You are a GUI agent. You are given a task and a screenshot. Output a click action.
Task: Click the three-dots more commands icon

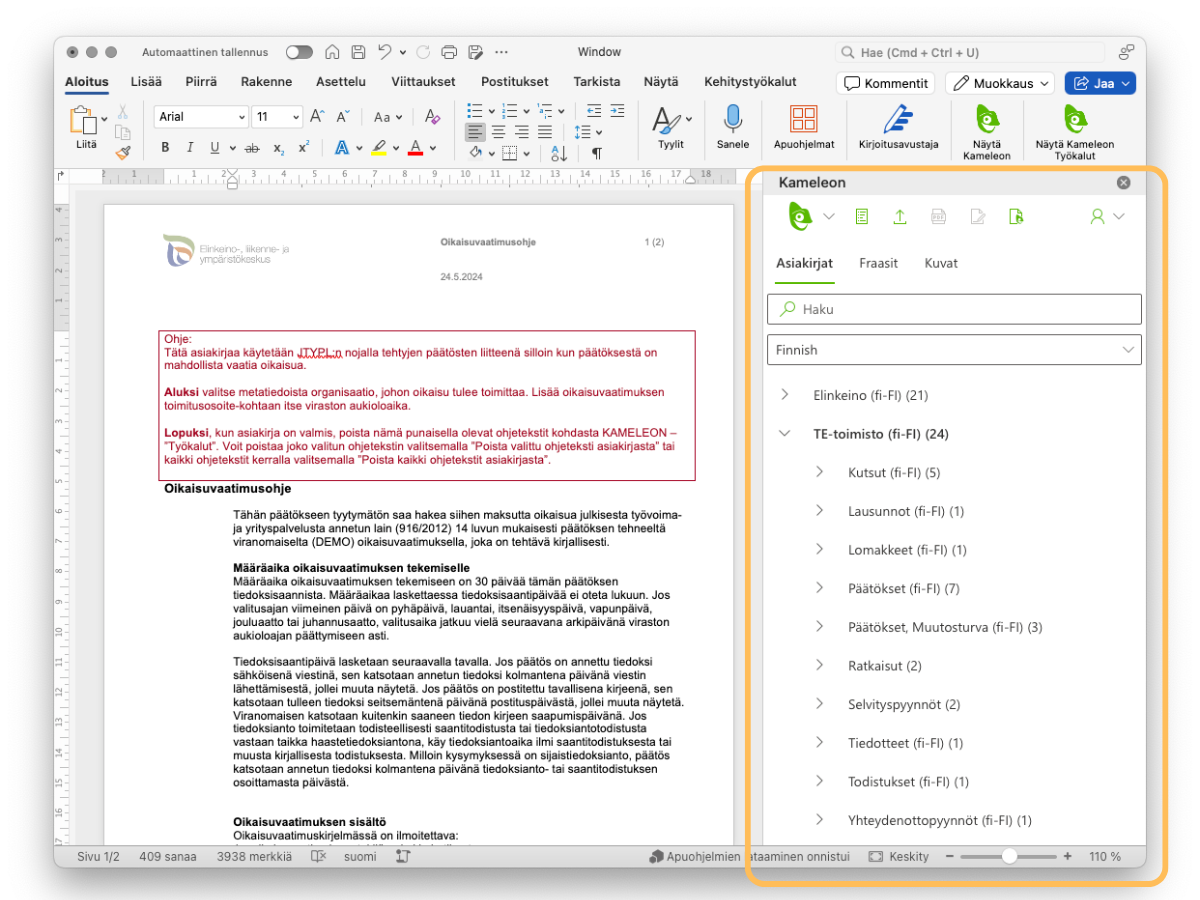(501, 52)
